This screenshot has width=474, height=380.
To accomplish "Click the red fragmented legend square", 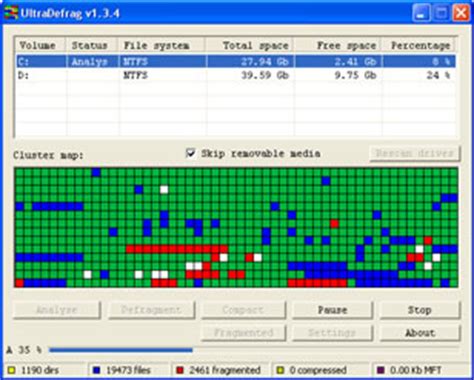I will coord(180,370).
